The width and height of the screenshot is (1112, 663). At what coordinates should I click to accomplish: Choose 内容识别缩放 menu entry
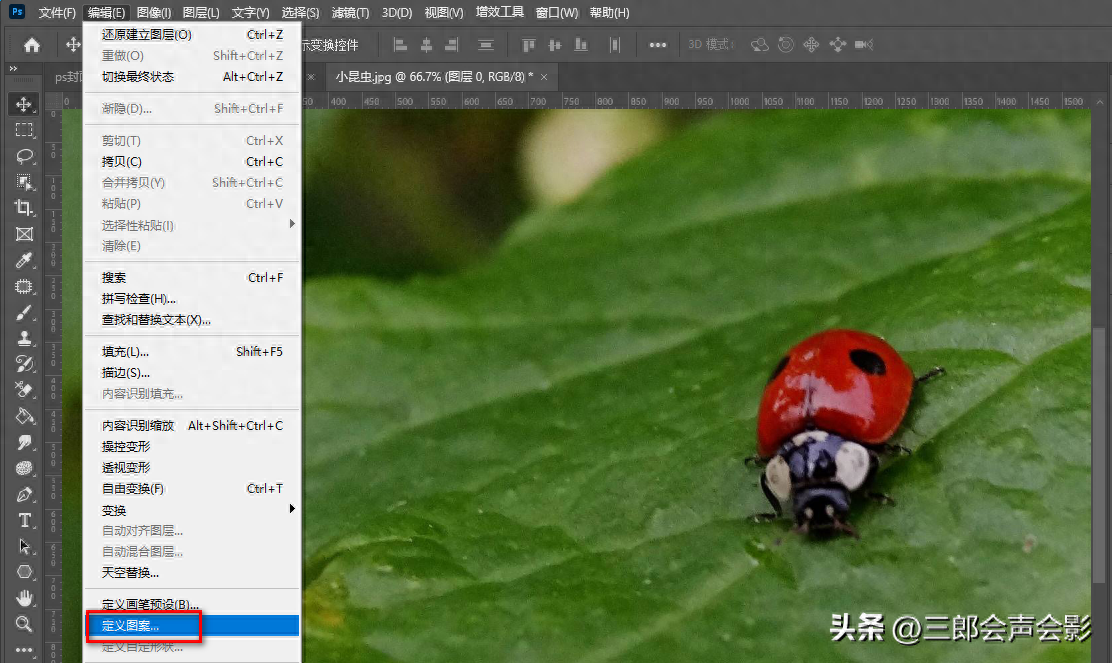pyautogui.click(x=192, y=425)
